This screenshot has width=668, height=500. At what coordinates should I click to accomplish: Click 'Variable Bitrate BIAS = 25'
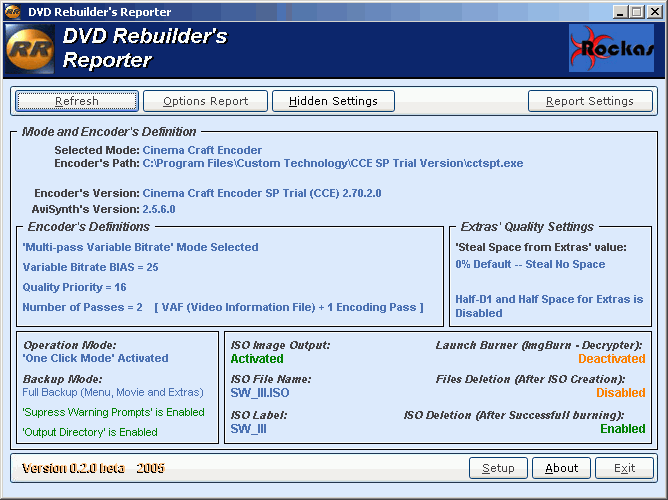pos(90,267)
